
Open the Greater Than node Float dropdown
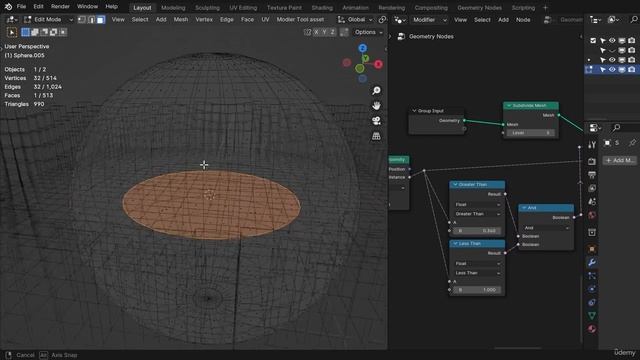point(477,204)
